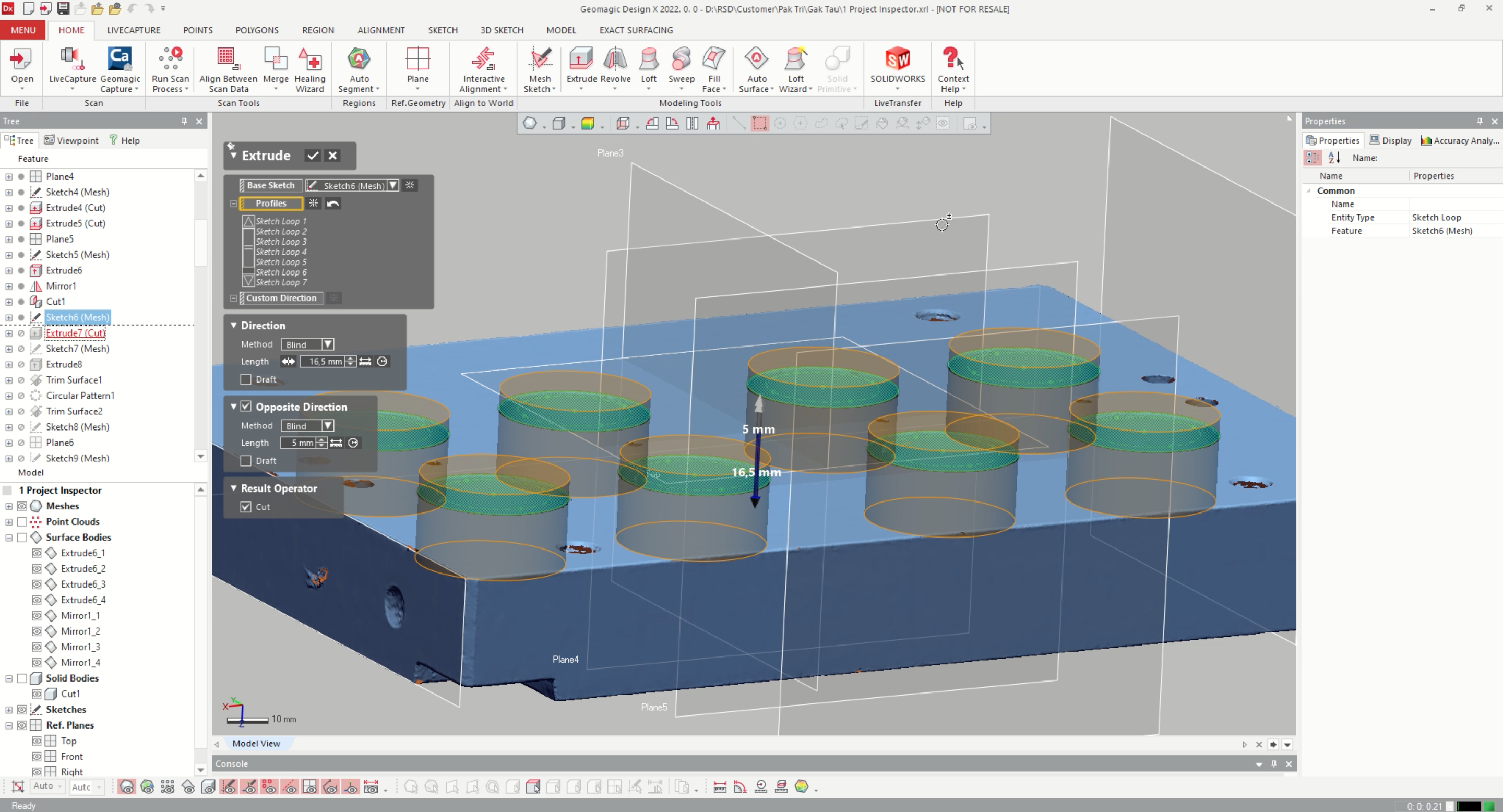Toggle the Surface Bodies visibility checkbox

[x=22, y=538]
